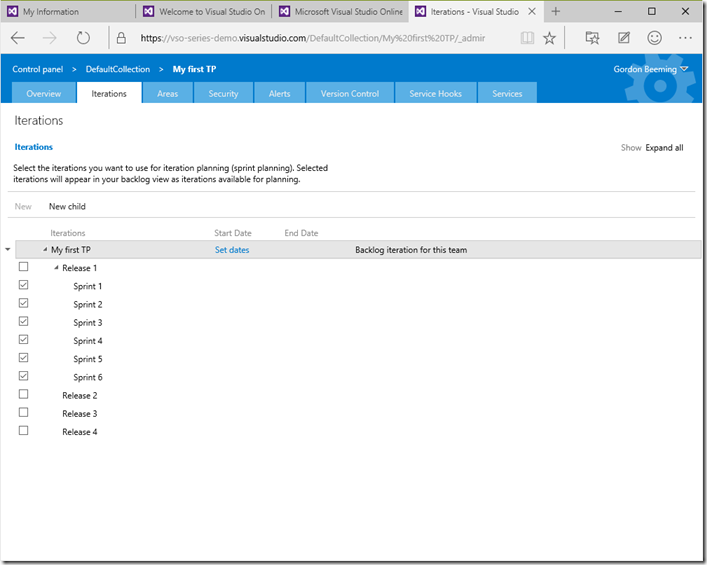Click Set dates link

232,250
